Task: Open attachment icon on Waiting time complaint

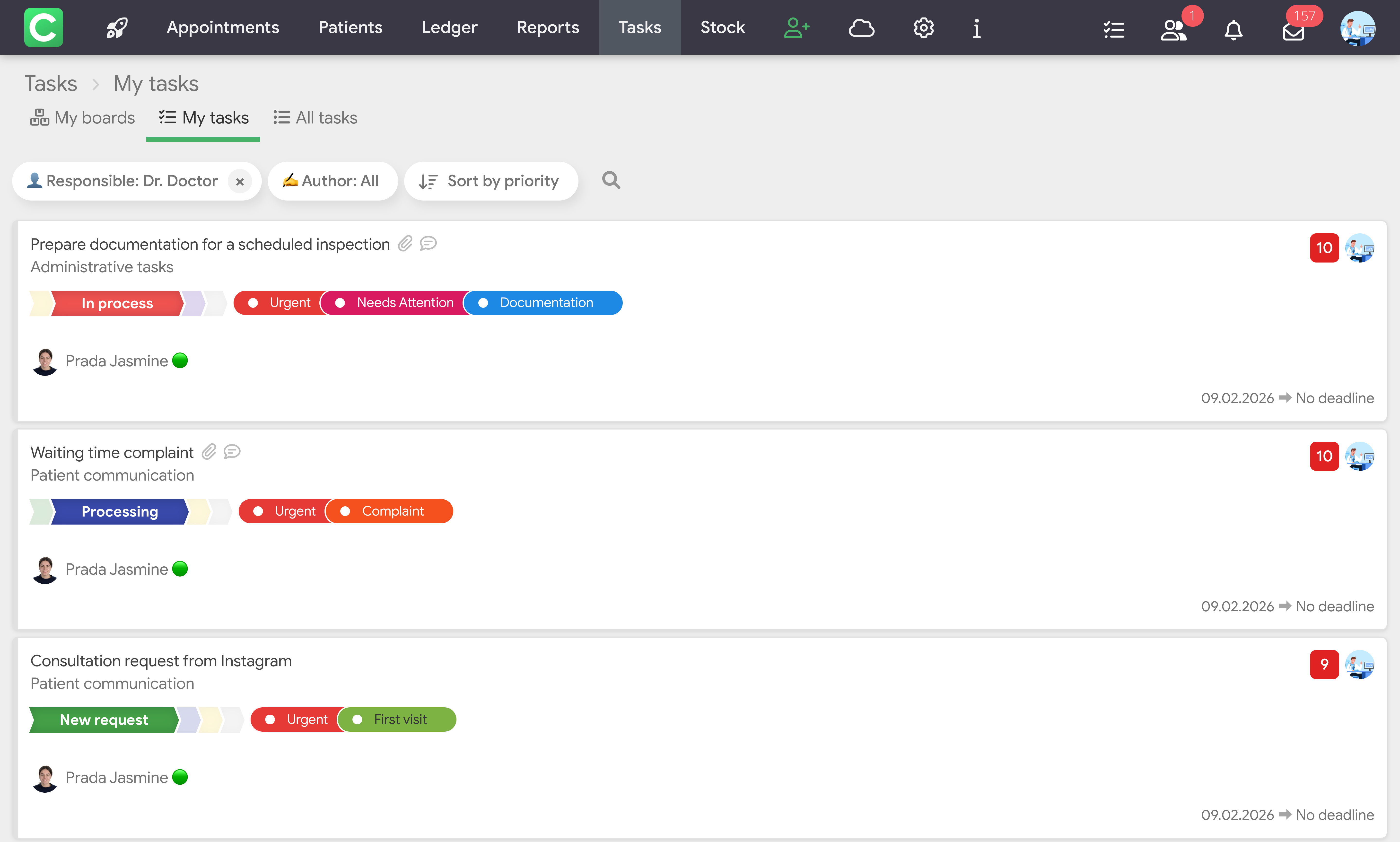Action: (x=209, y=452)
